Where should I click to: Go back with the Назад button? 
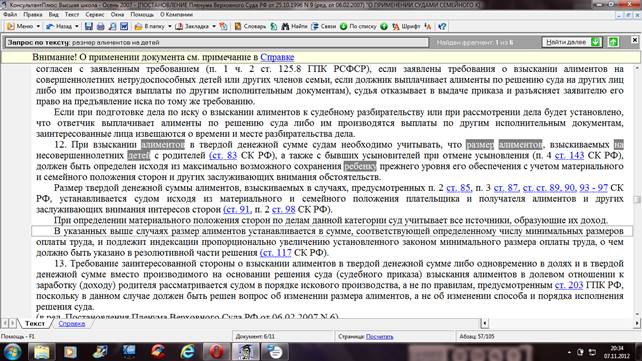point(59,26)
